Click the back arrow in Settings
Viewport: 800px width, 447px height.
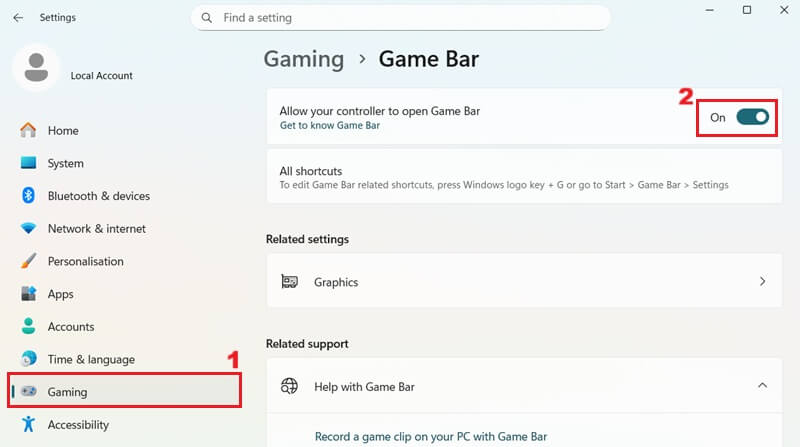point(18,18)
